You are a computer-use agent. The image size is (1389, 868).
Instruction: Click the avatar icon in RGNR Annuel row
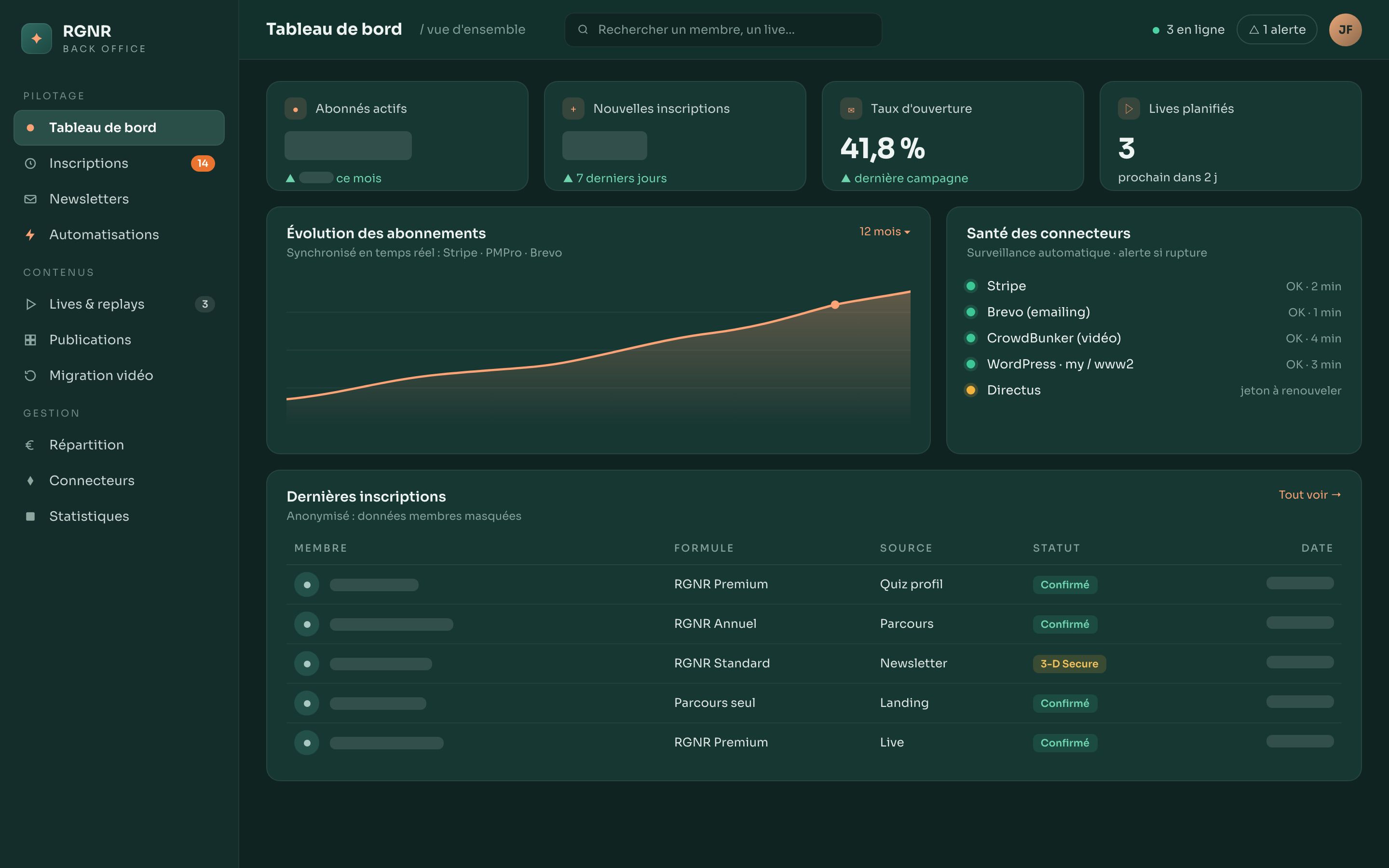tap(307, 624)
